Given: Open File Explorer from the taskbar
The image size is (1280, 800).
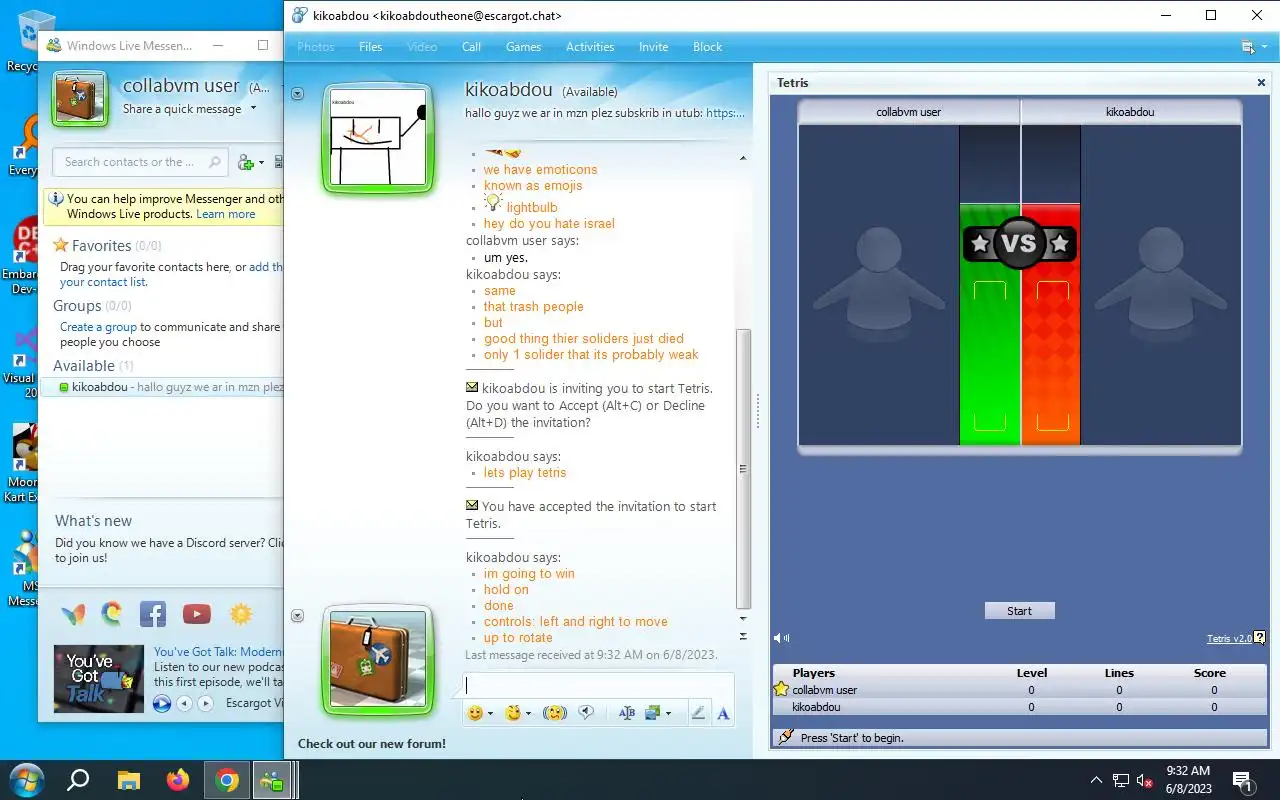Looking at the screenshot, I should pos(129,780).
